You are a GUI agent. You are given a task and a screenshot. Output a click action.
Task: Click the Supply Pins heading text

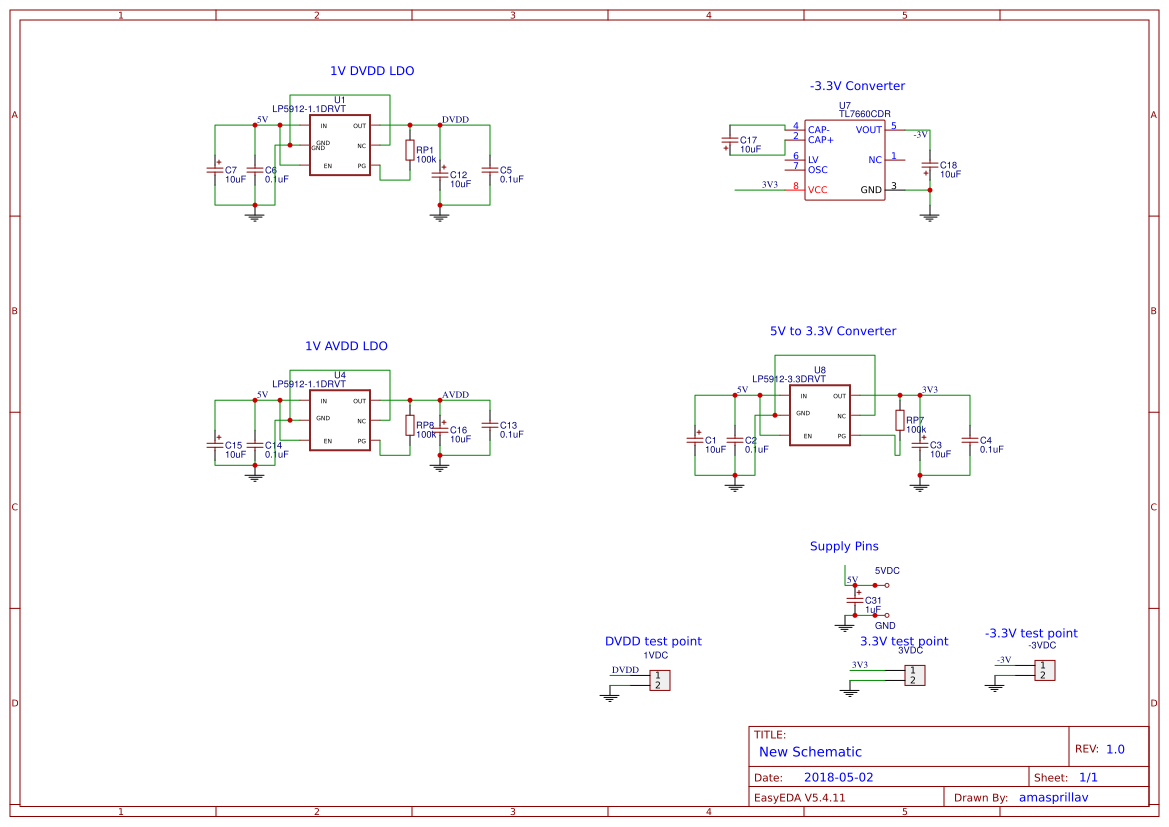click(x=845, y=546)
